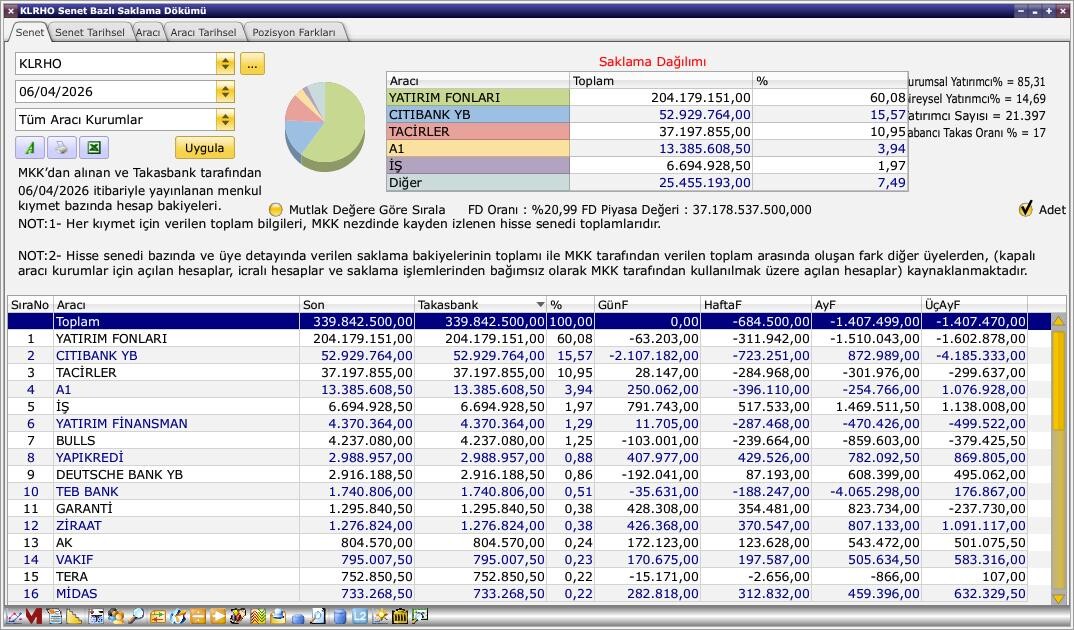Image resolution: width=1074 pixels, height=630 pixels.
Task: Click the L2 icon in bottom toolbar
Action: tap(360, 617)
